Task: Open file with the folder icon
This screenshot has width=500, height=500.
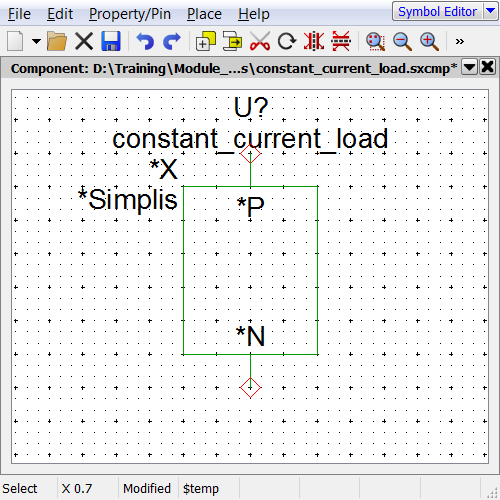Action: pos(57,41)
